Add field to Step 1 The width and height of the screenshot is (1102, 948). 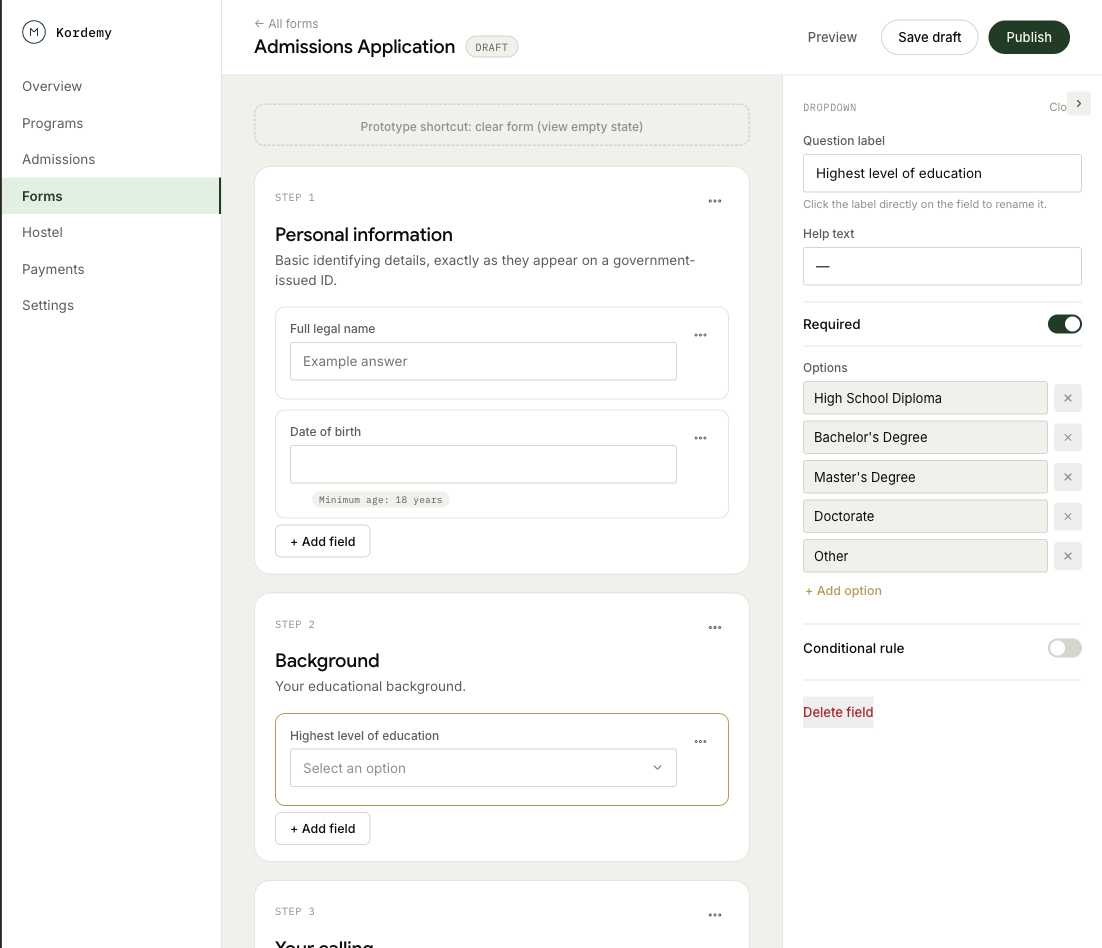pos(323,541)
